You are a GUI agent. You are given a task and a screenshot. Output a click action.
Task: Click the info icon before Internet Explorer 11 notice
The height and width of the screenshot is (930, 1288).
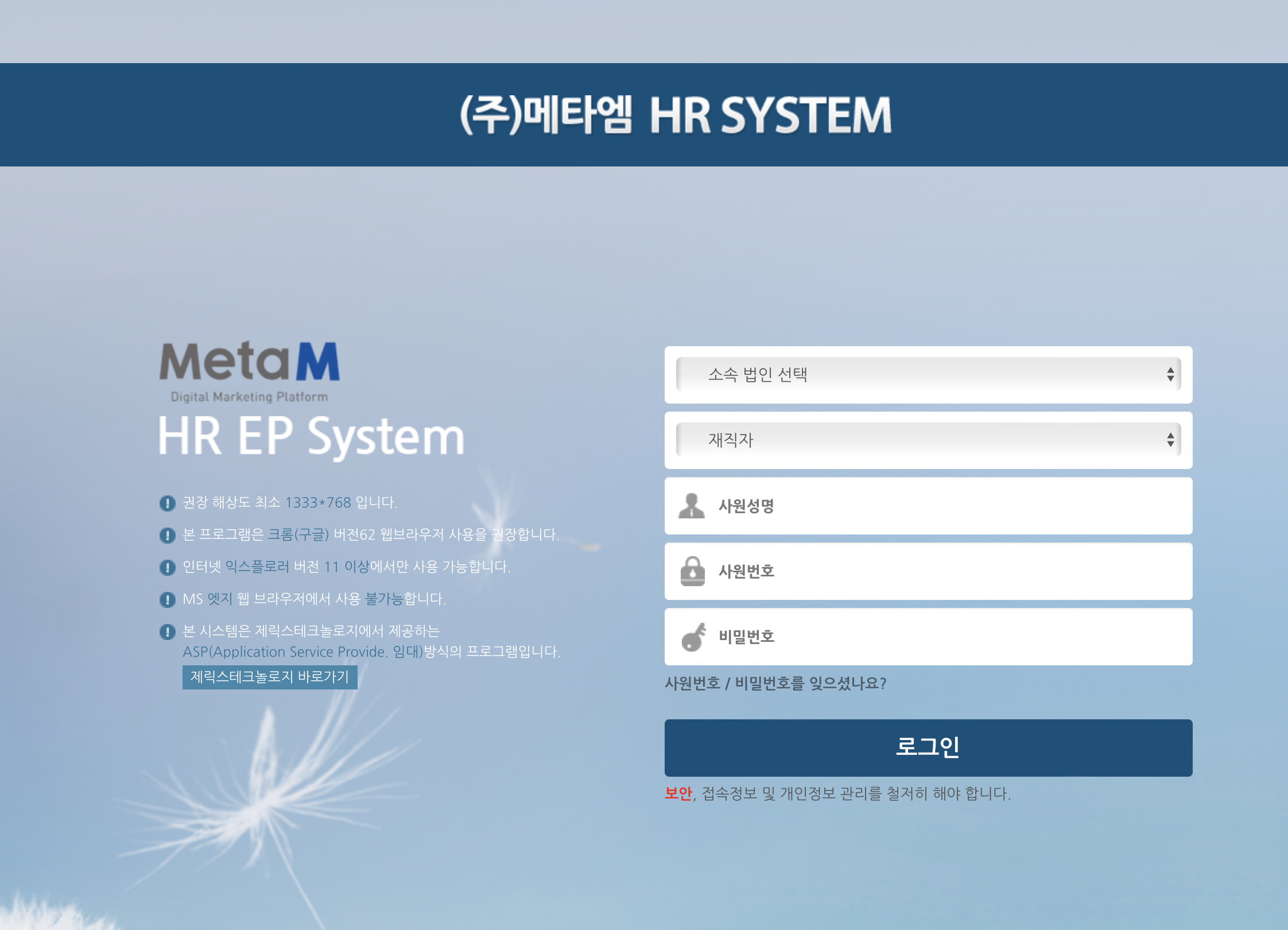pos(167,567)
